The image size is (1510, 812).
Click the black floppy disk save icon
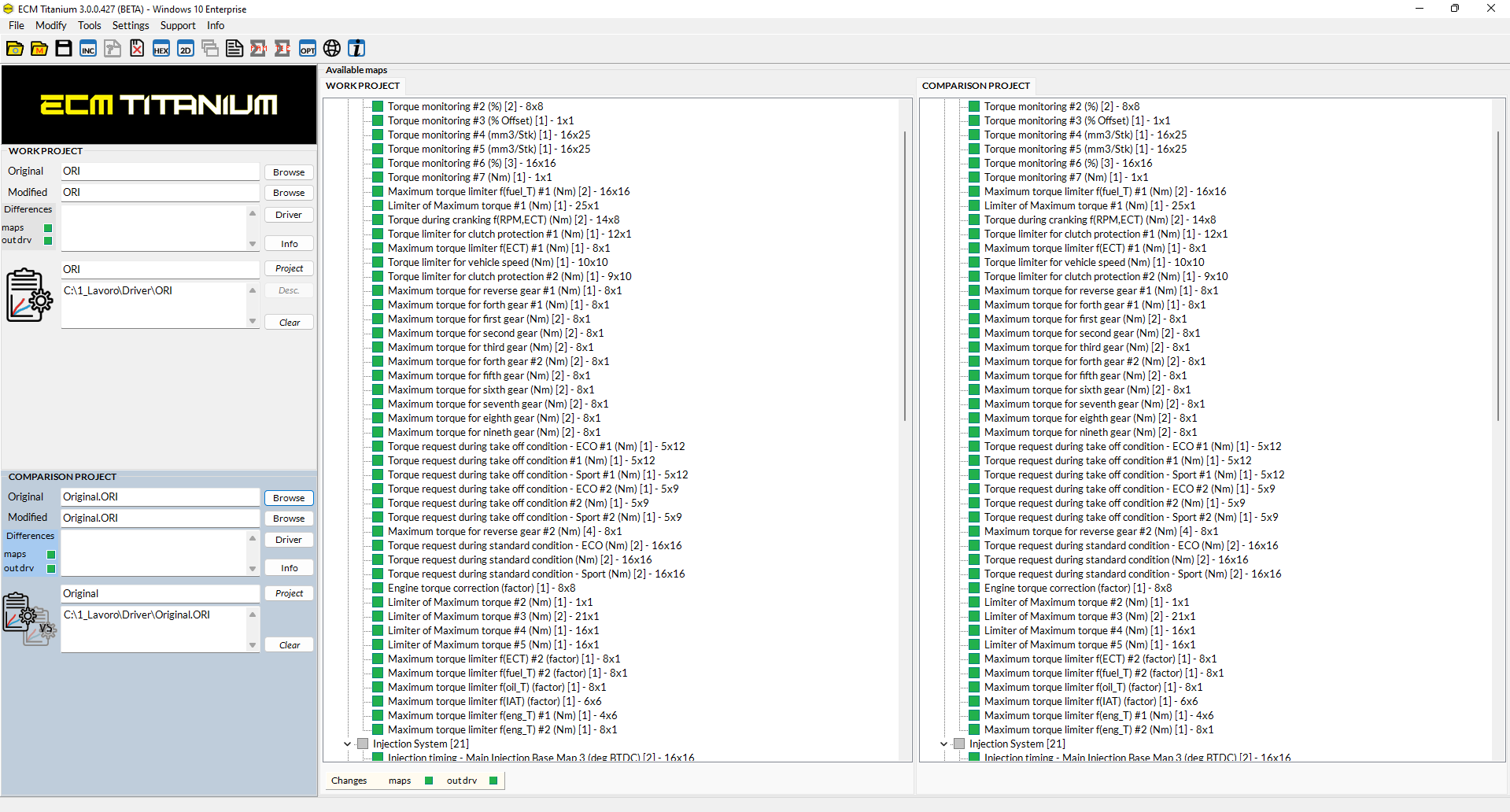tap(64, 49)
